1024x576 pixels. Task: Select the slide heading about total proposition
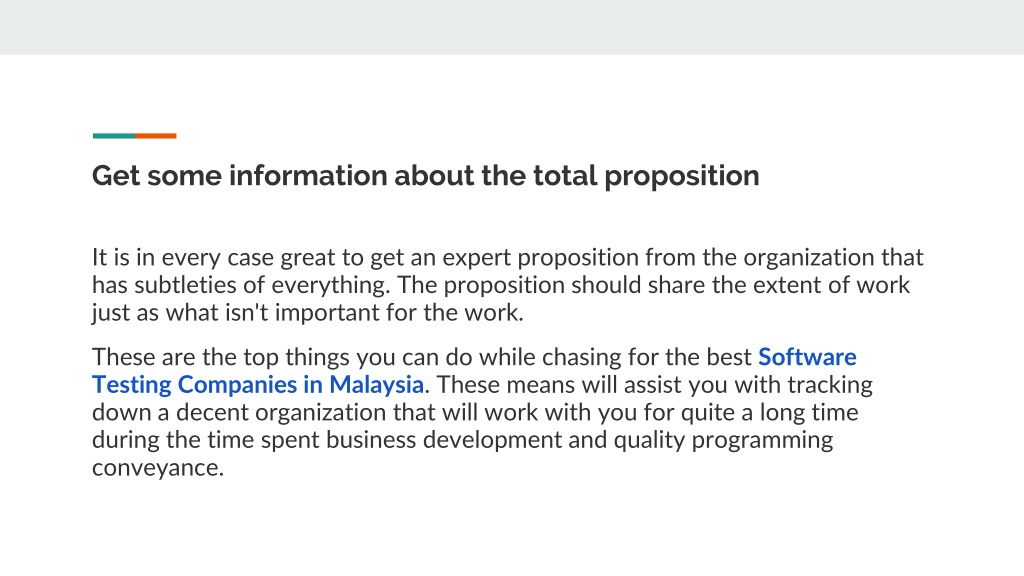(425, 176)
